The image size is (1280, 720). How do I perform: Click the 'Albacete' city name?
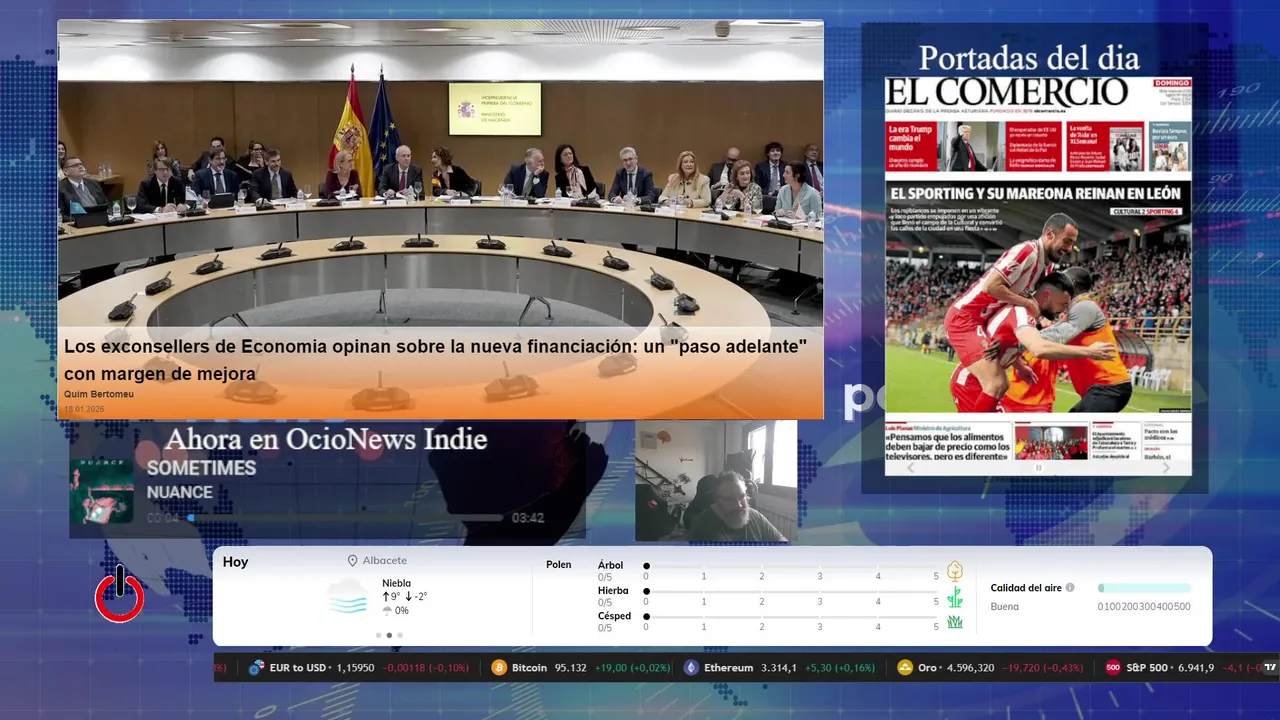point(384,561)
